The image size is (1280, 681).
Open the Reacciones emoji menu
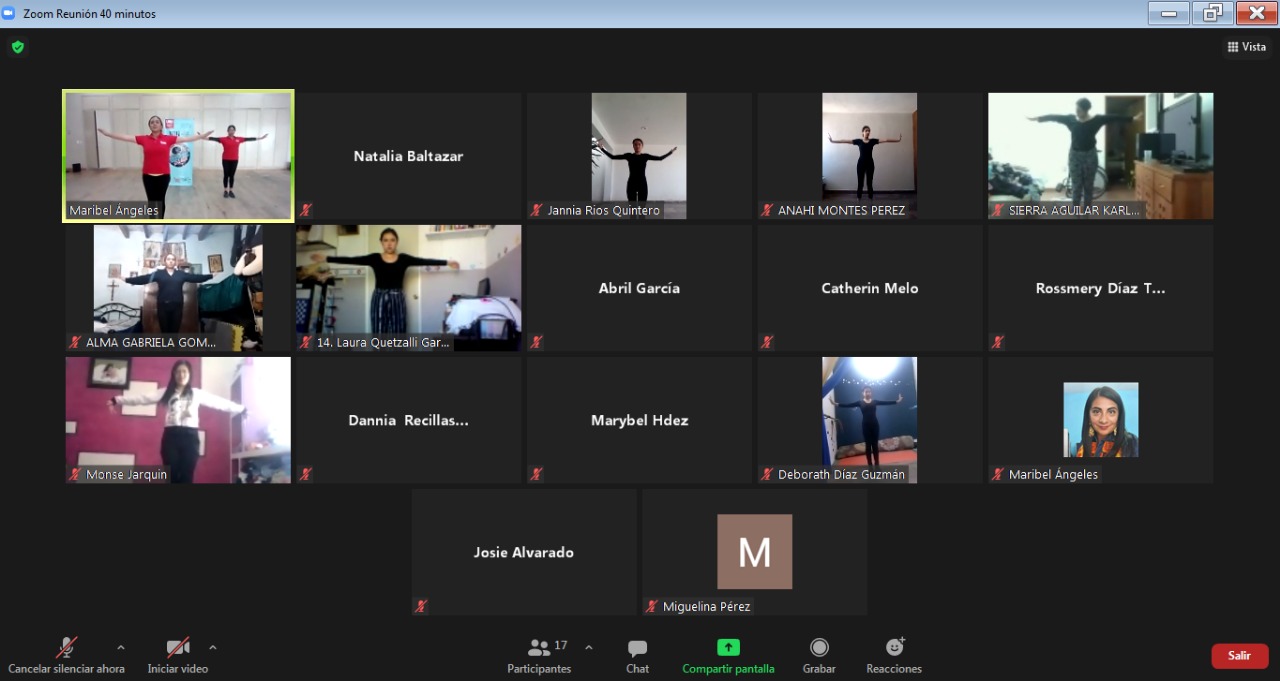[894, 648]
